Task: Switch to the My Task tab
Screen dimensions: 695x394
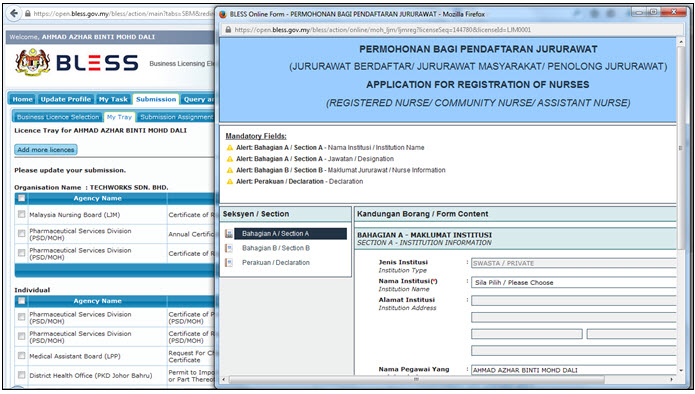Action: tap(113, 99)
